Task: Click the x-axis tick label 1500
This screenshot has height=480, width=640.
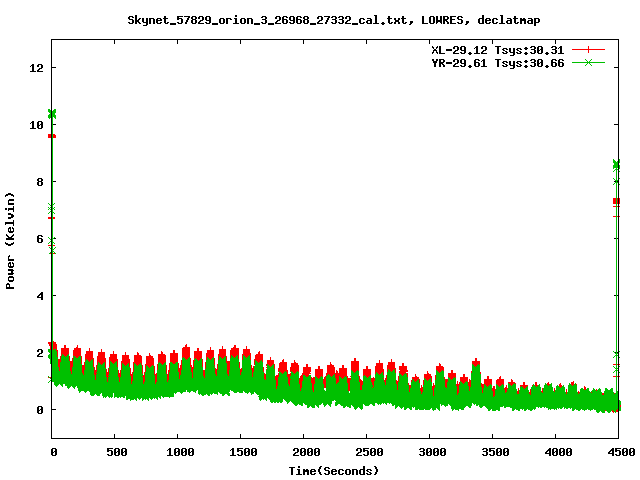Action: (x=243, y=452)
